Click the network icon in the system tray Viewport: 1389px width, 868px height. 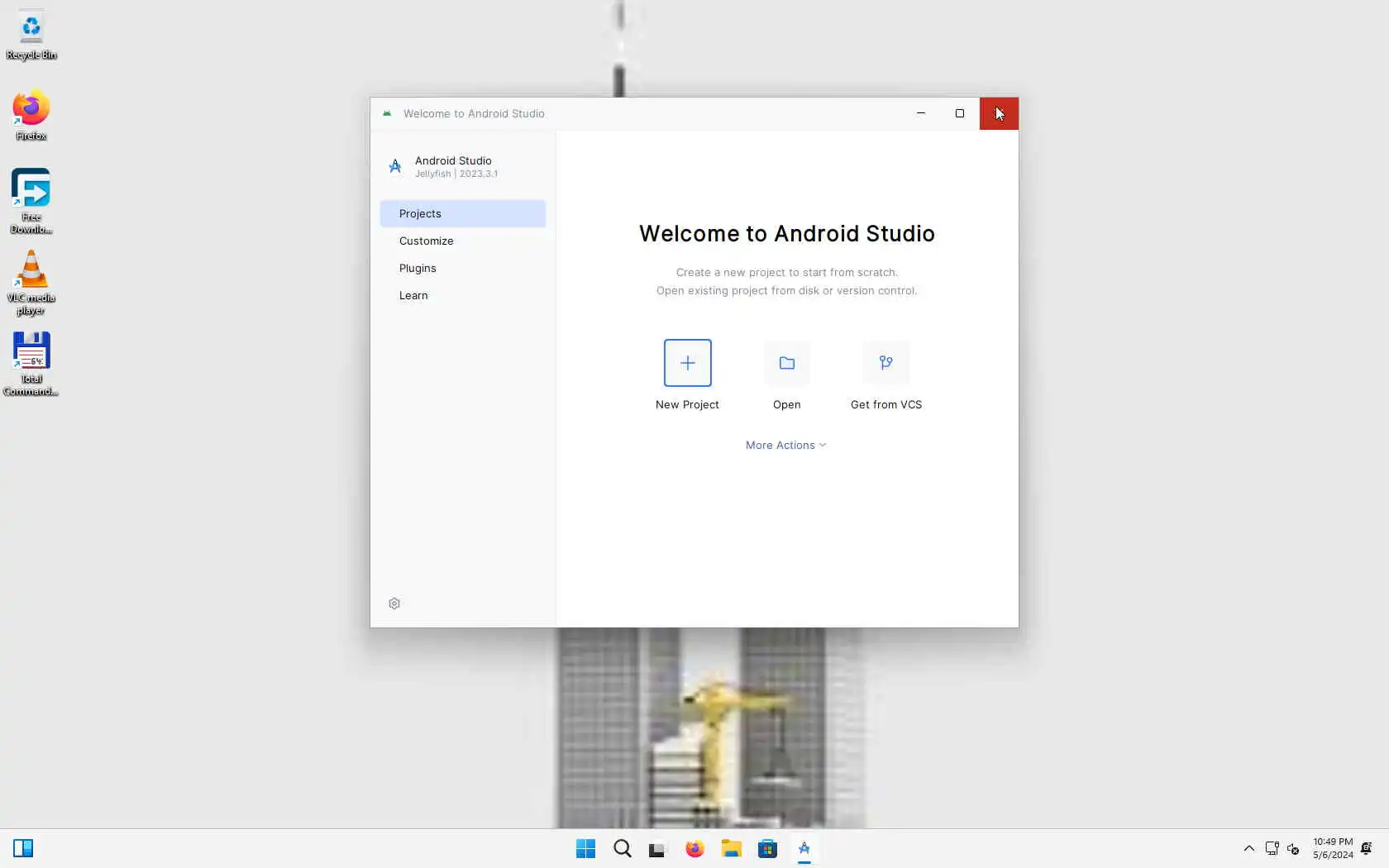tap(1272, 848)
